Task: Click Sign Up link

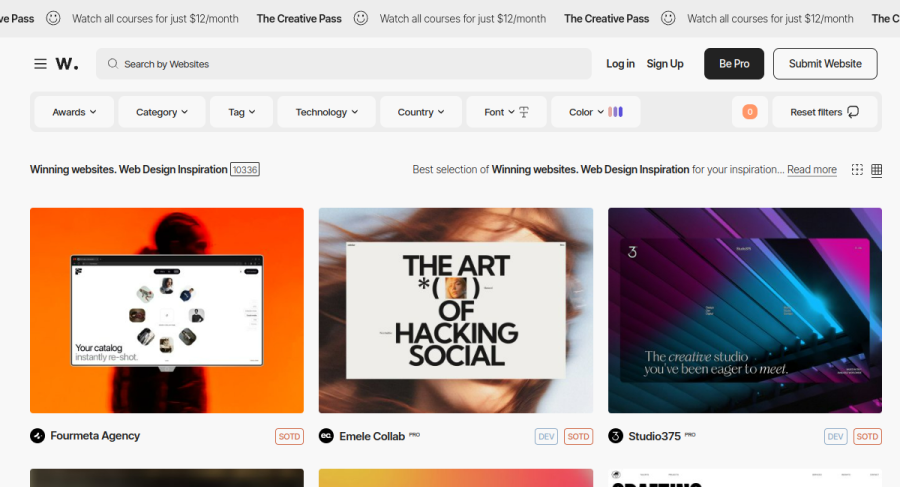Action: tap(665, 64)
